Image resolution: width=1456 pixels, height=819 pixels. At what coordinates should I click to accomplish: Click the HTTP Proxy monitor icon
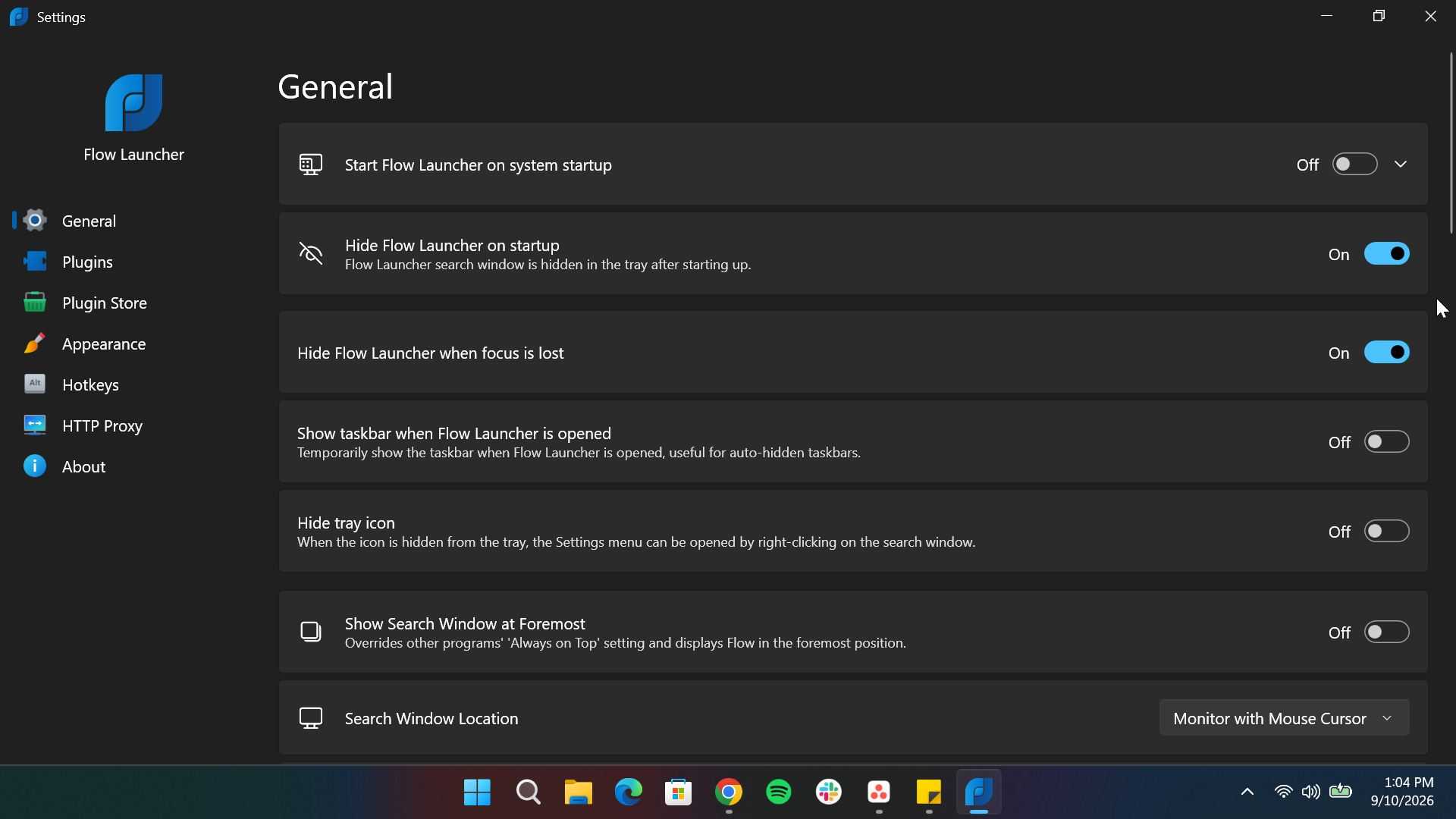click(x=35, y=425)
